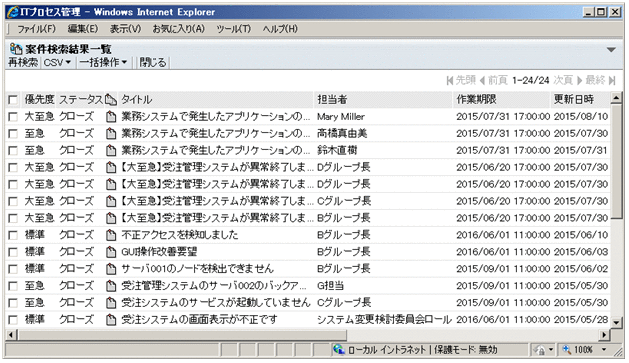Check the 不正アクセスを検知しました row checkbox
The image size is (629, 363).
[x=13, y=235]
